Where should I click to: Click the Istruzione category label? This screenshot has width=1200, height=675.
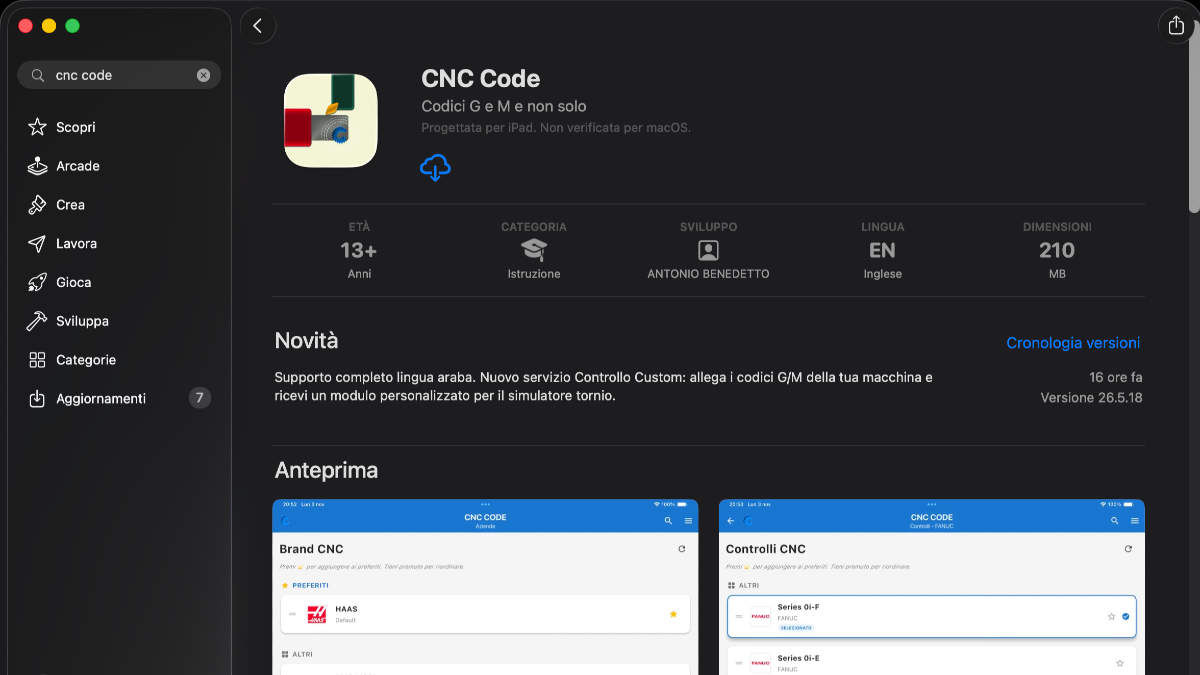[x=534, y=274]
